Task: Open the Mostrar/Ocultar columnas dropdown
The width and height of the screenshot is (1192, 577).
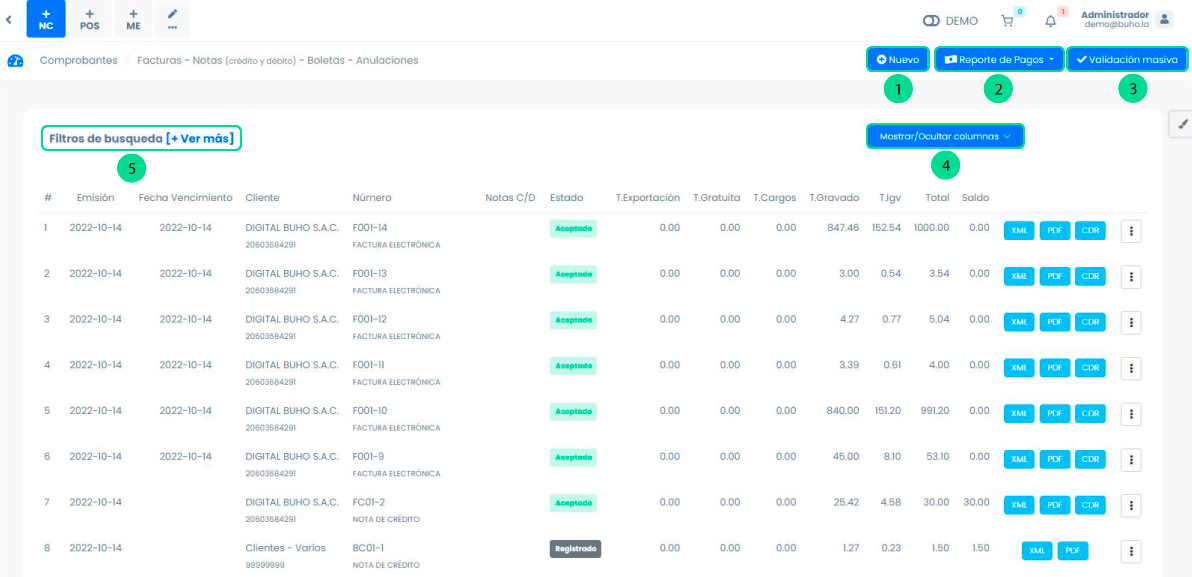Action: [x=945, y=136]
